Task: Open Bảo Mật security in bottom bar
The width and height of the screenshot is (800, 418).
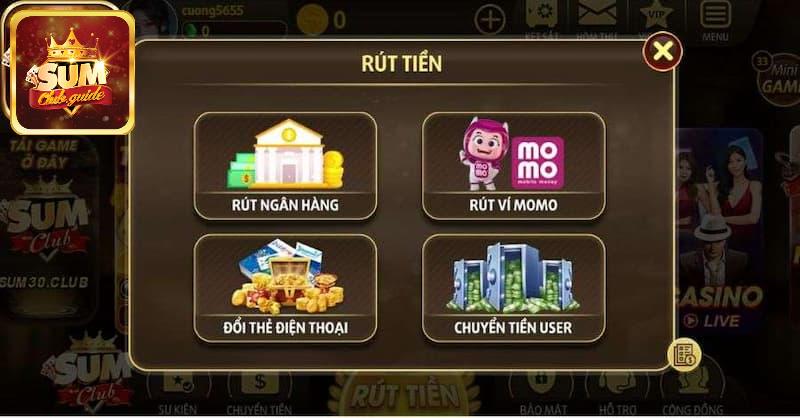Action: (x=543, y=394)
